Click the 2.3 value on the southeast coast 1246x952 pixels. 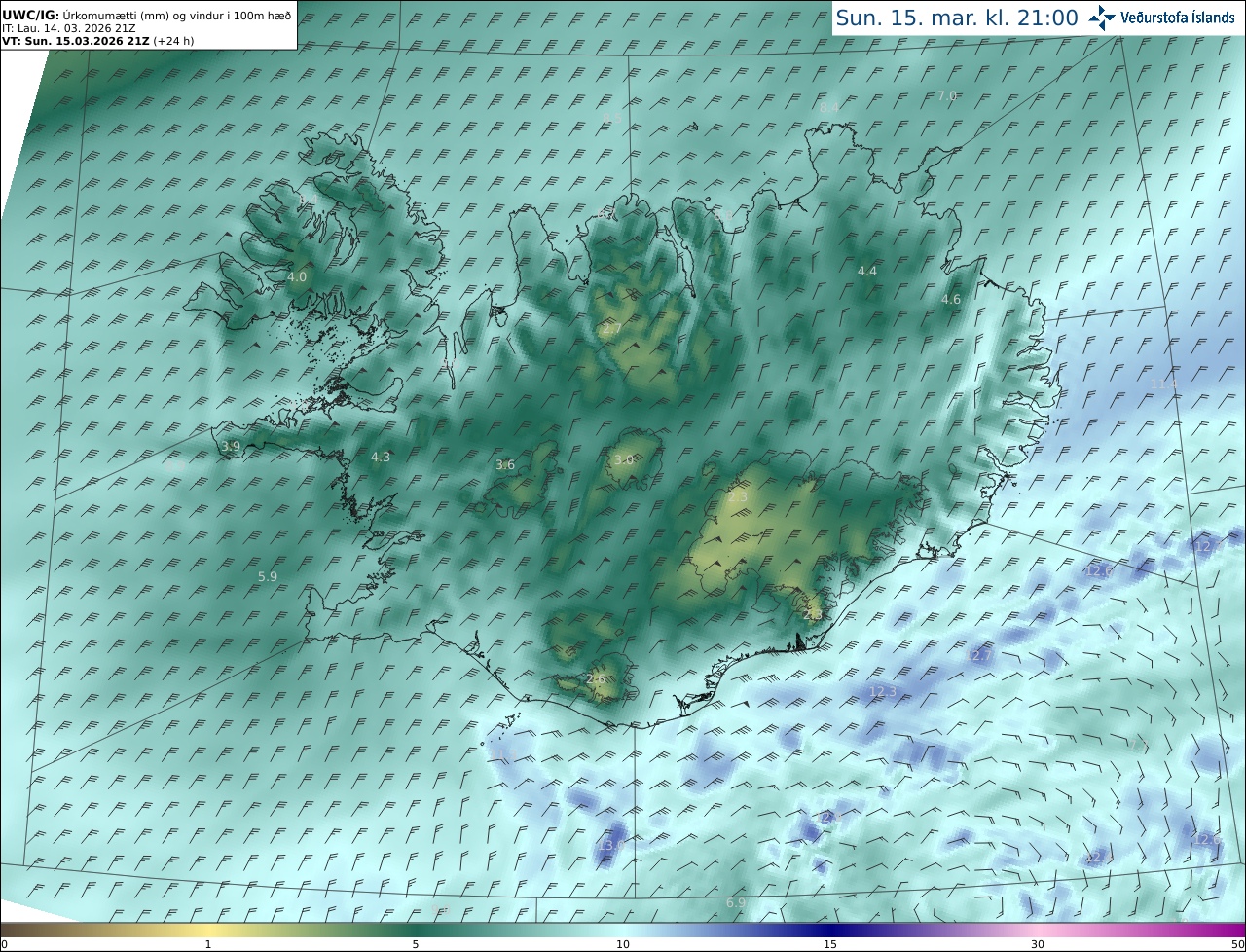coord(813,614)
